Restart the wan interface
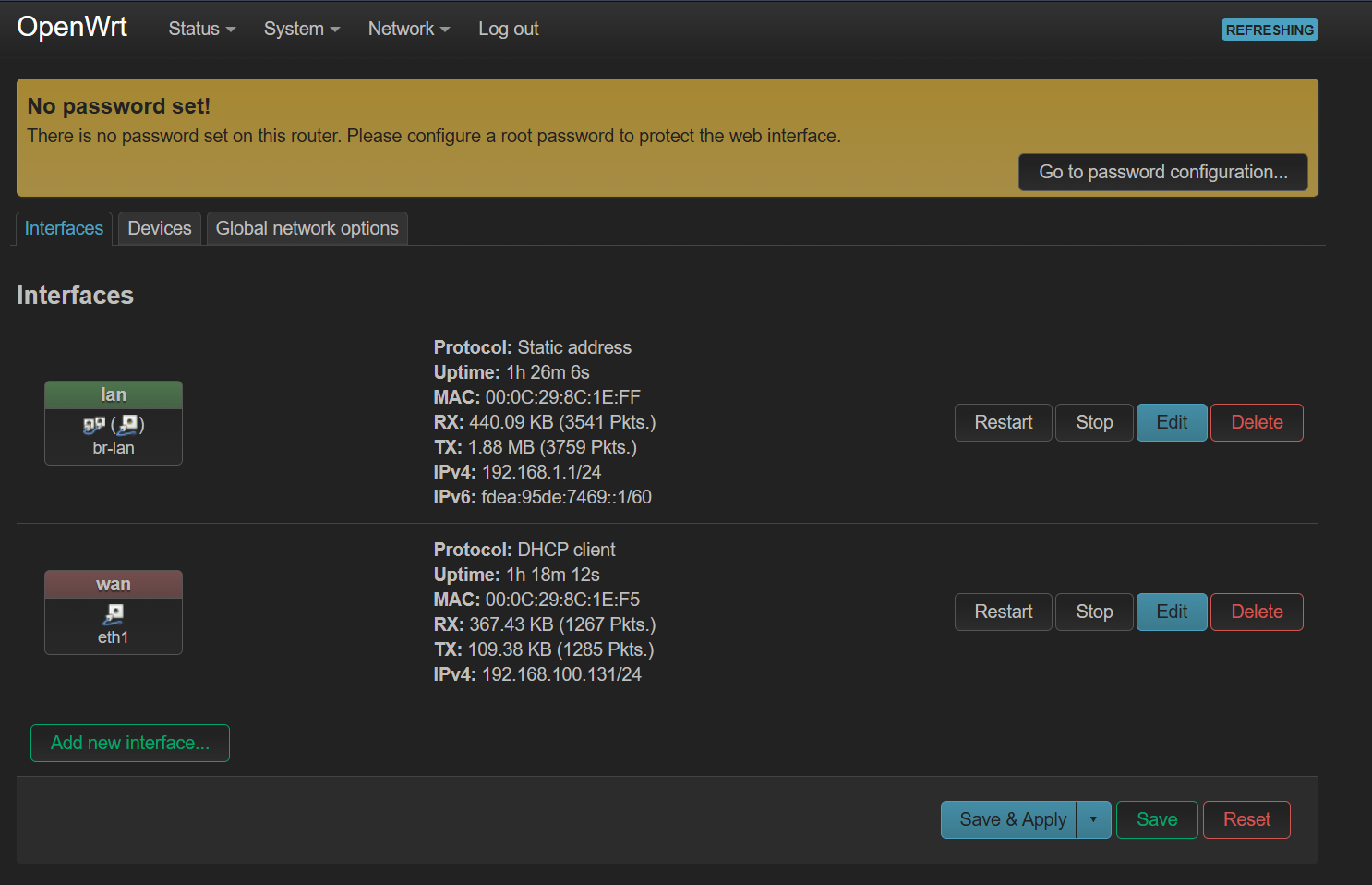 tap(1004, 612)
